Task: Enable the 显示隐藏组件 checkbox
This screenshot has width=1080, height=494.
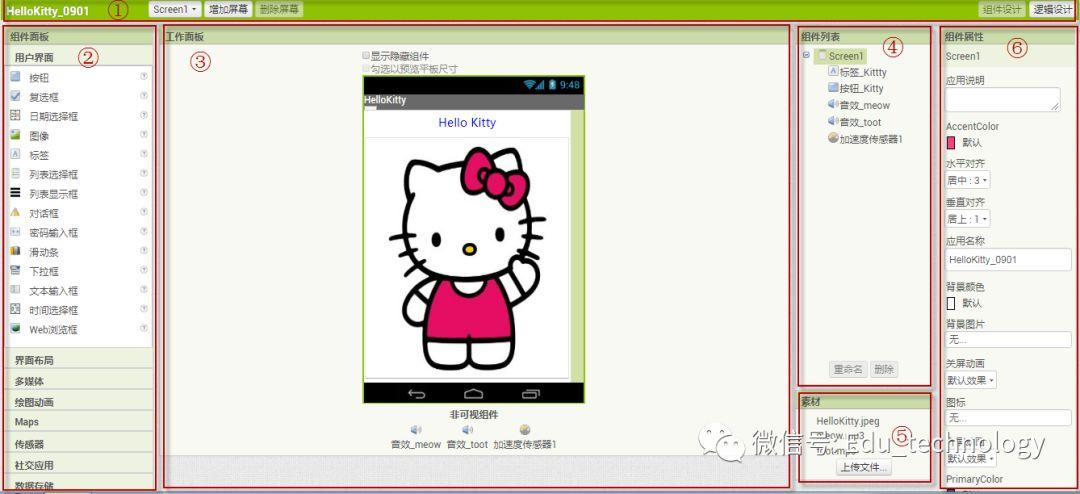Action: [x=366, y=56]
